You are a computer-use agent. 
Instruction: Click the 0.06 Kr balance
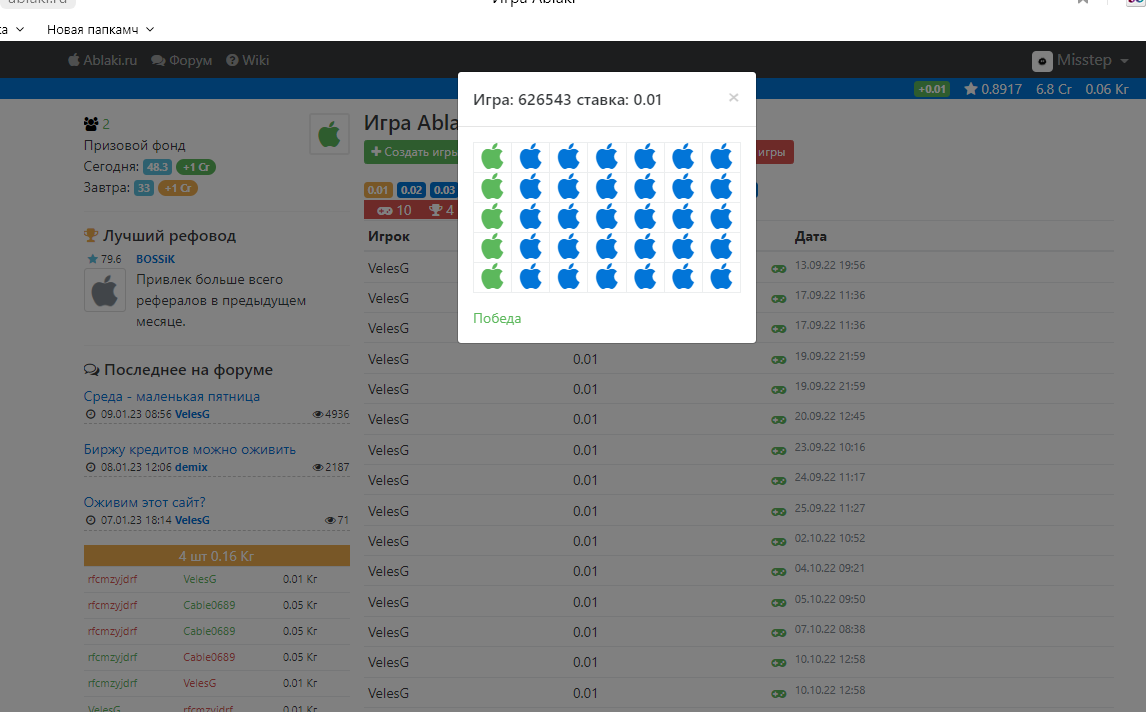click(1107, 89)
